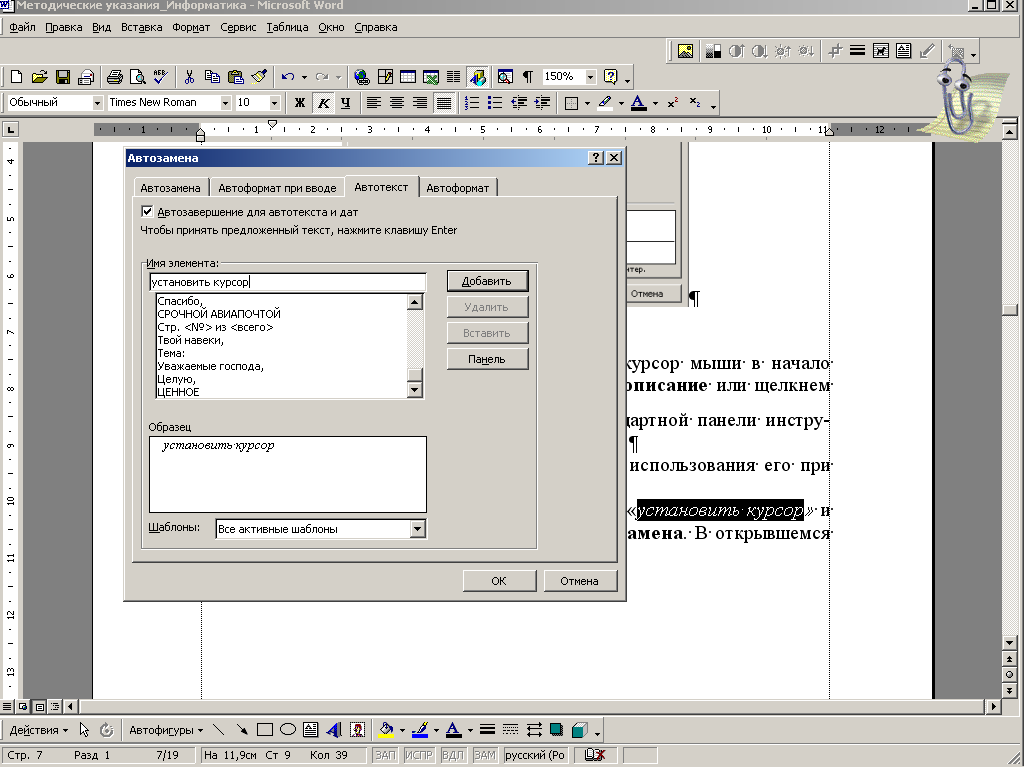Open dialog help with the ? button

[595, 157]
